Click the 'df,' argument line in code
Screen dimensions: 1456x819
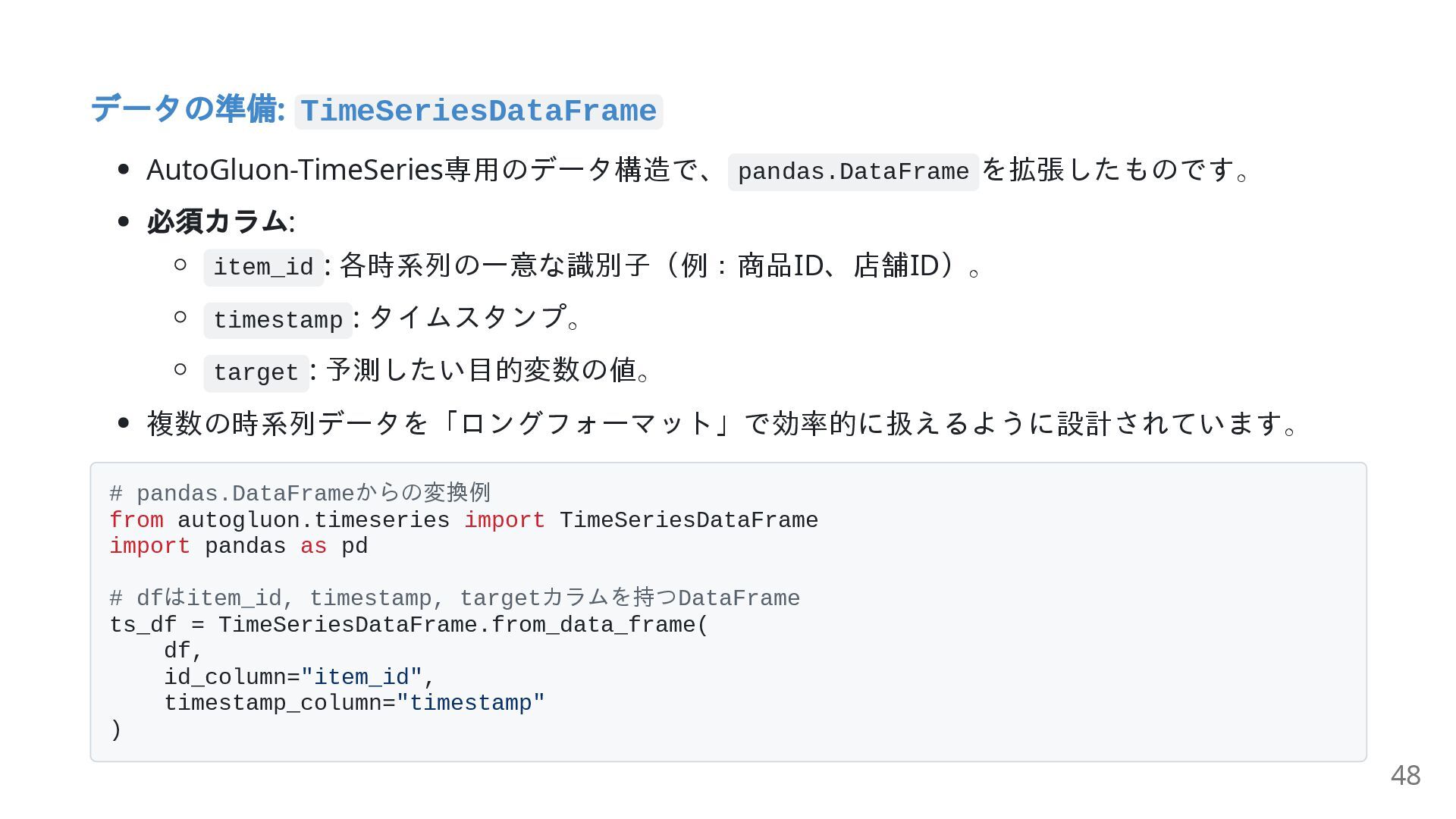(184, 651)
